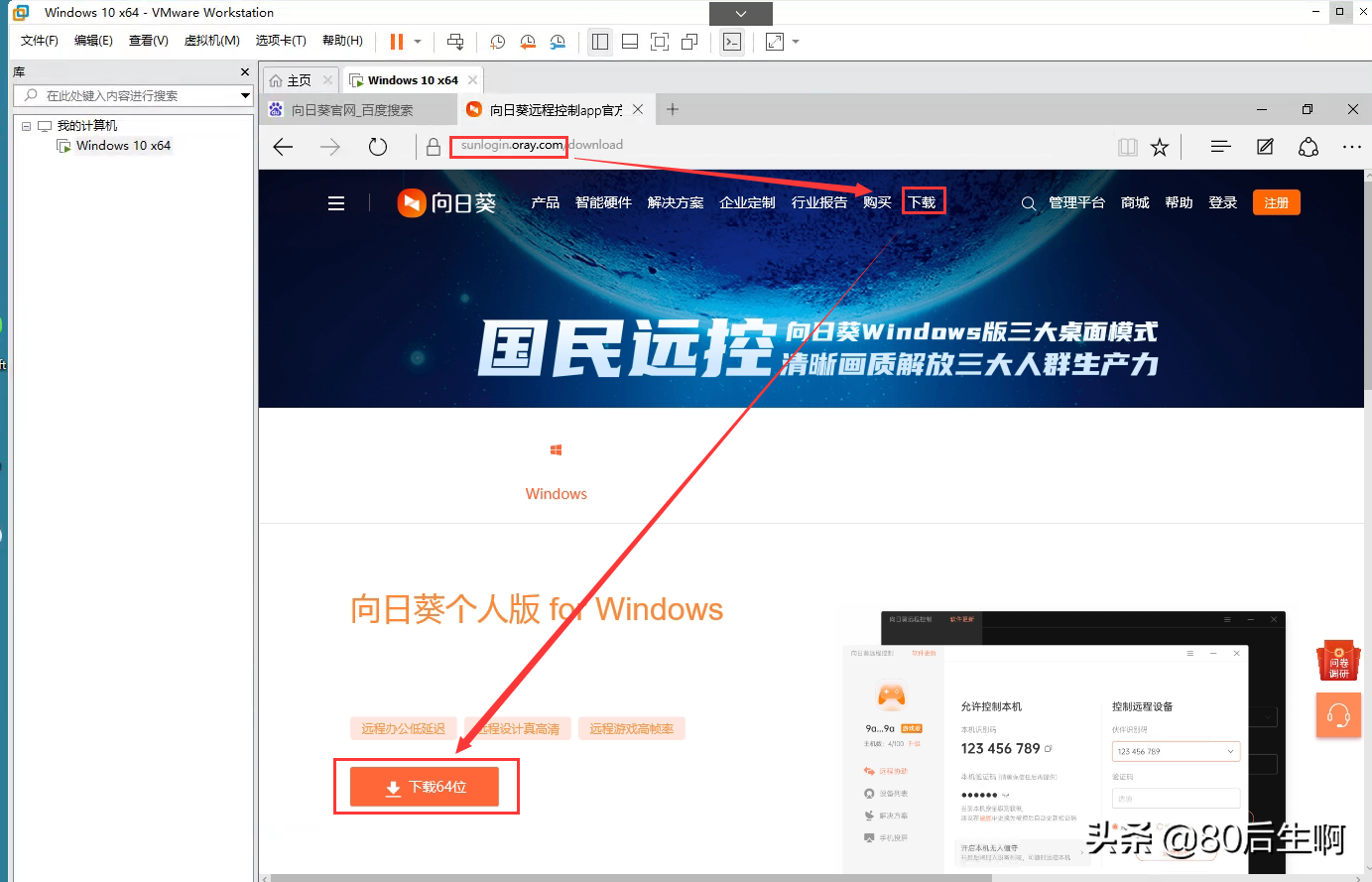Viewport: 1372px width, 882px height.
Task: Open the 查看(V) menu
Action: coord(149,41)
